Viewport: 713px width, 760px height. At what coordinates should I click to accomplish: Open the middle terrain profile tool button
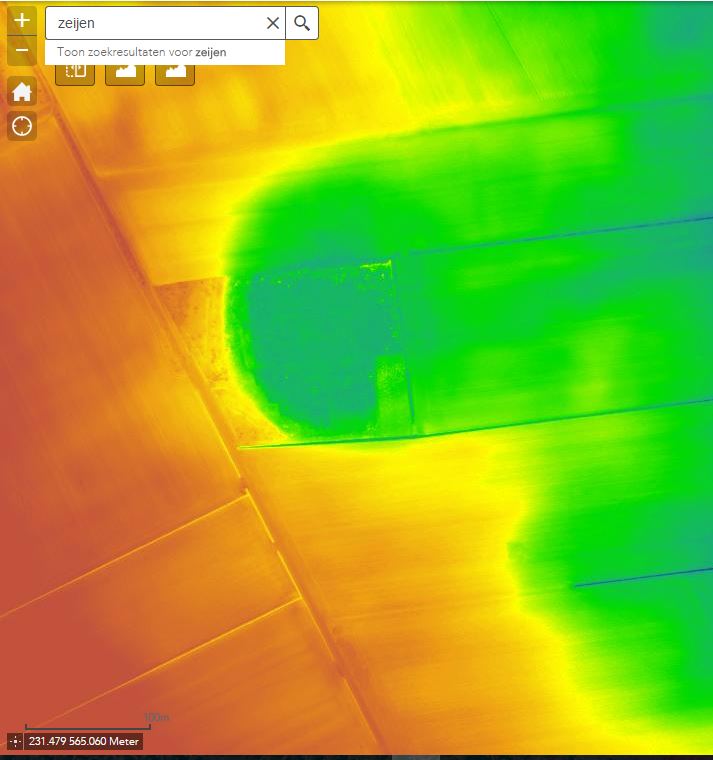[x=125, y=72]
